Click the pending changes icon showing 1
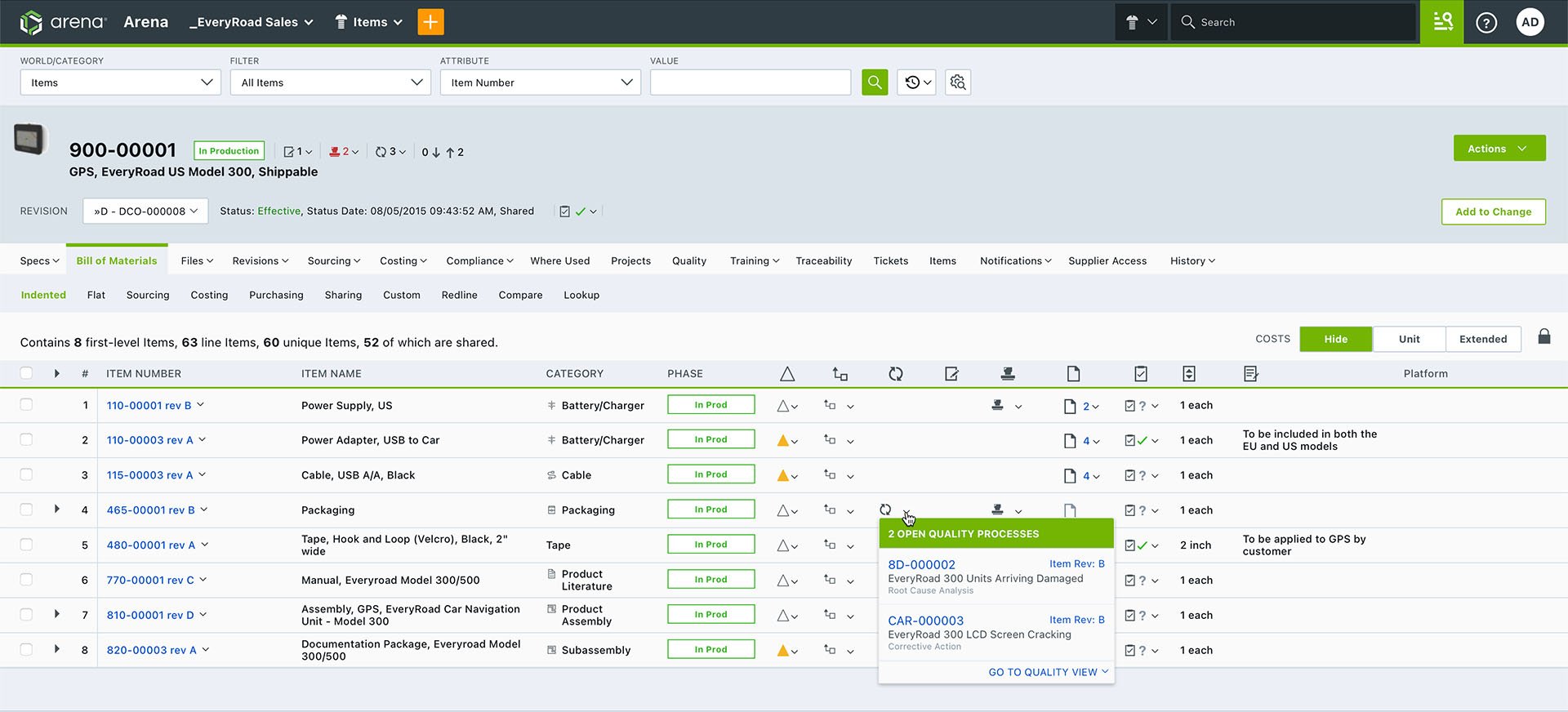 pos(297,152)
